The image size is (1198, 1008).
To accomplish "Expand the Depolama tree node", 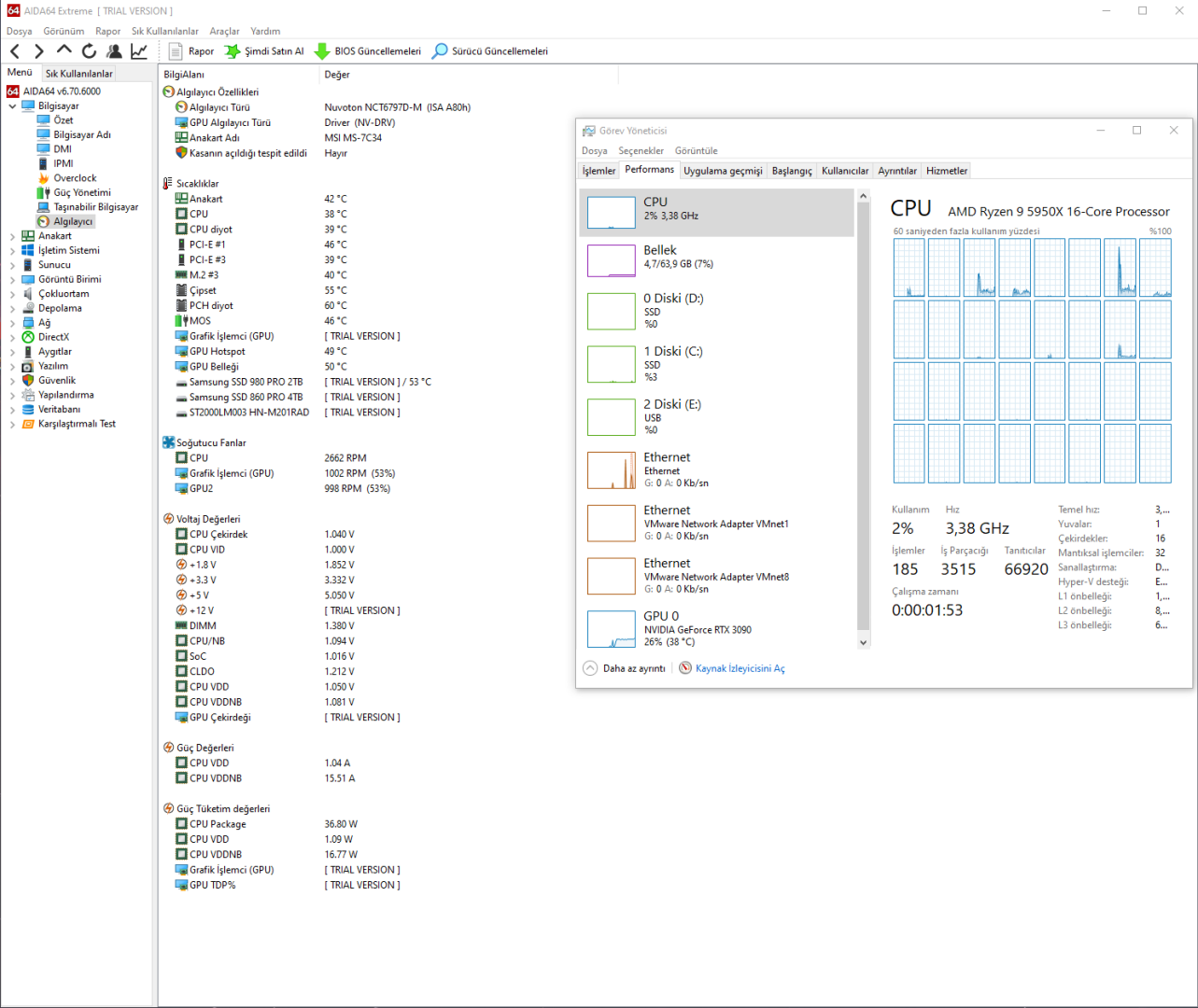I will [x=12, y=308].
